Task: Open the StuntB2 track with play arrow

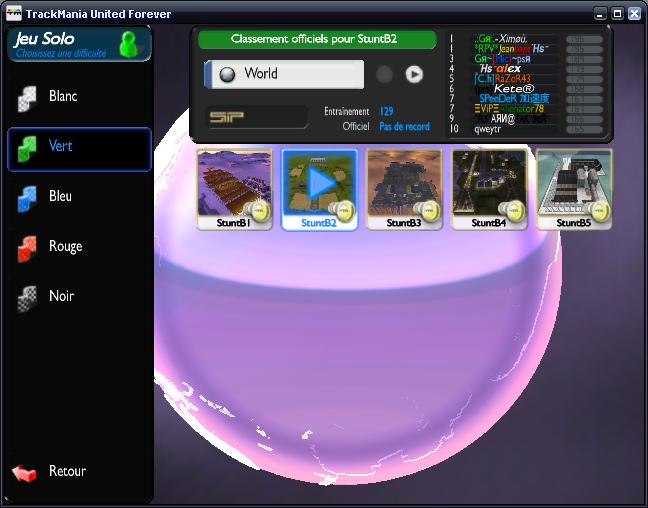Action: pyautogui.click(x=320, y=183)
